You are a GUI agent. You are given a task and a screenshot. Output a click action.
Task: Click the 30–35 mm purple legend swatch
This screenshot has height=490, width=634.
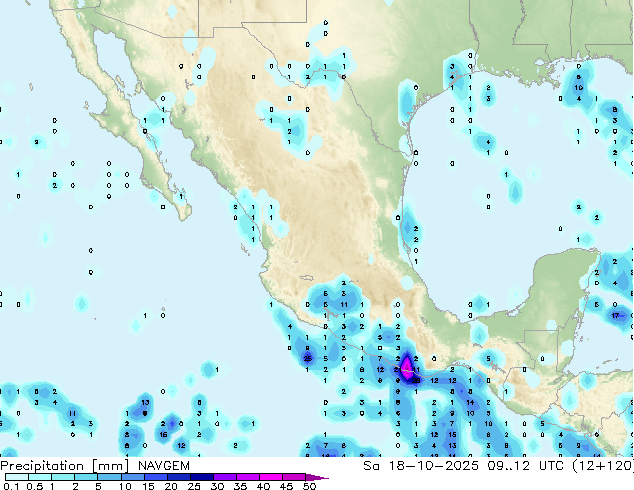[224, 477]
